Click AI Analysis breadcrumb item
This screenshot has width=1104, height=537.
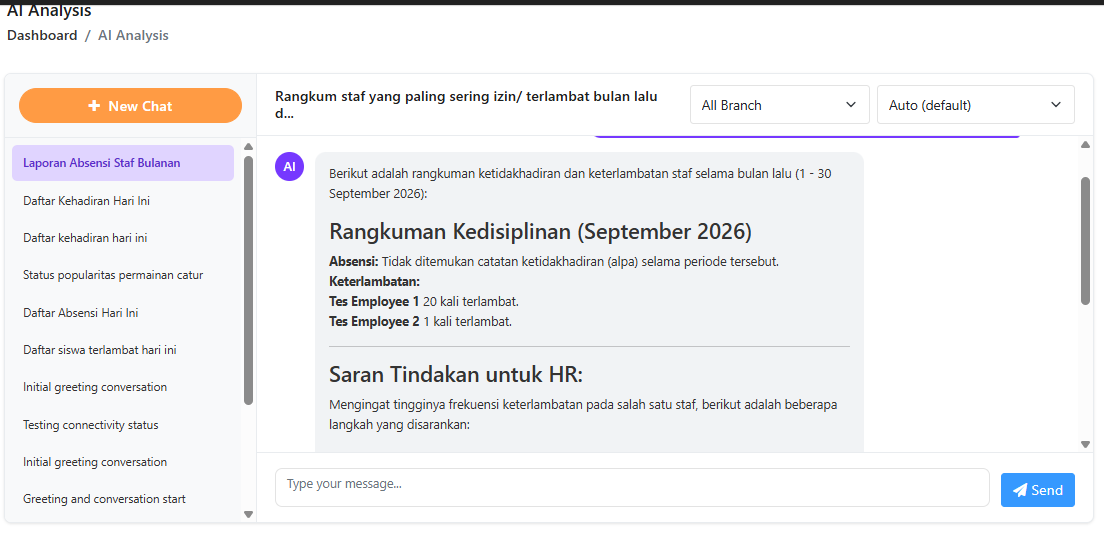point(133,35)
